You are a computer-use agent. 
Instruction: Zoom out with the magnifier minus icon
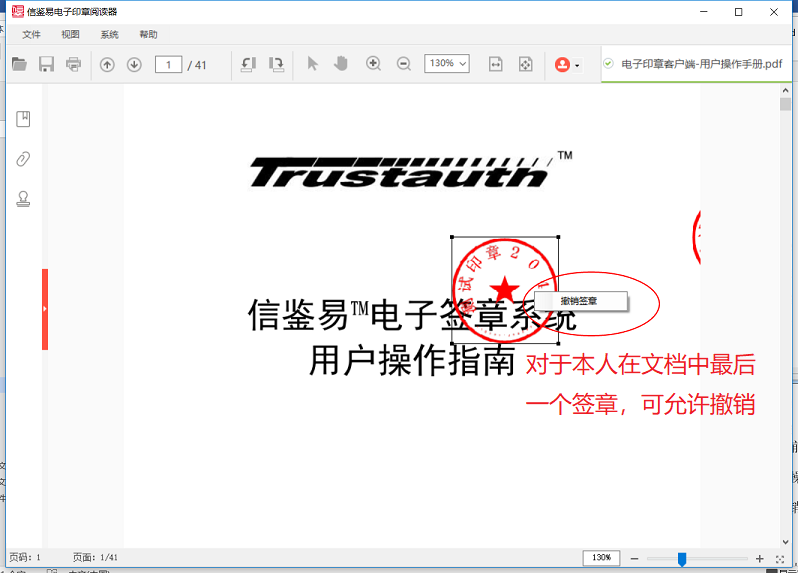(404, 64)
